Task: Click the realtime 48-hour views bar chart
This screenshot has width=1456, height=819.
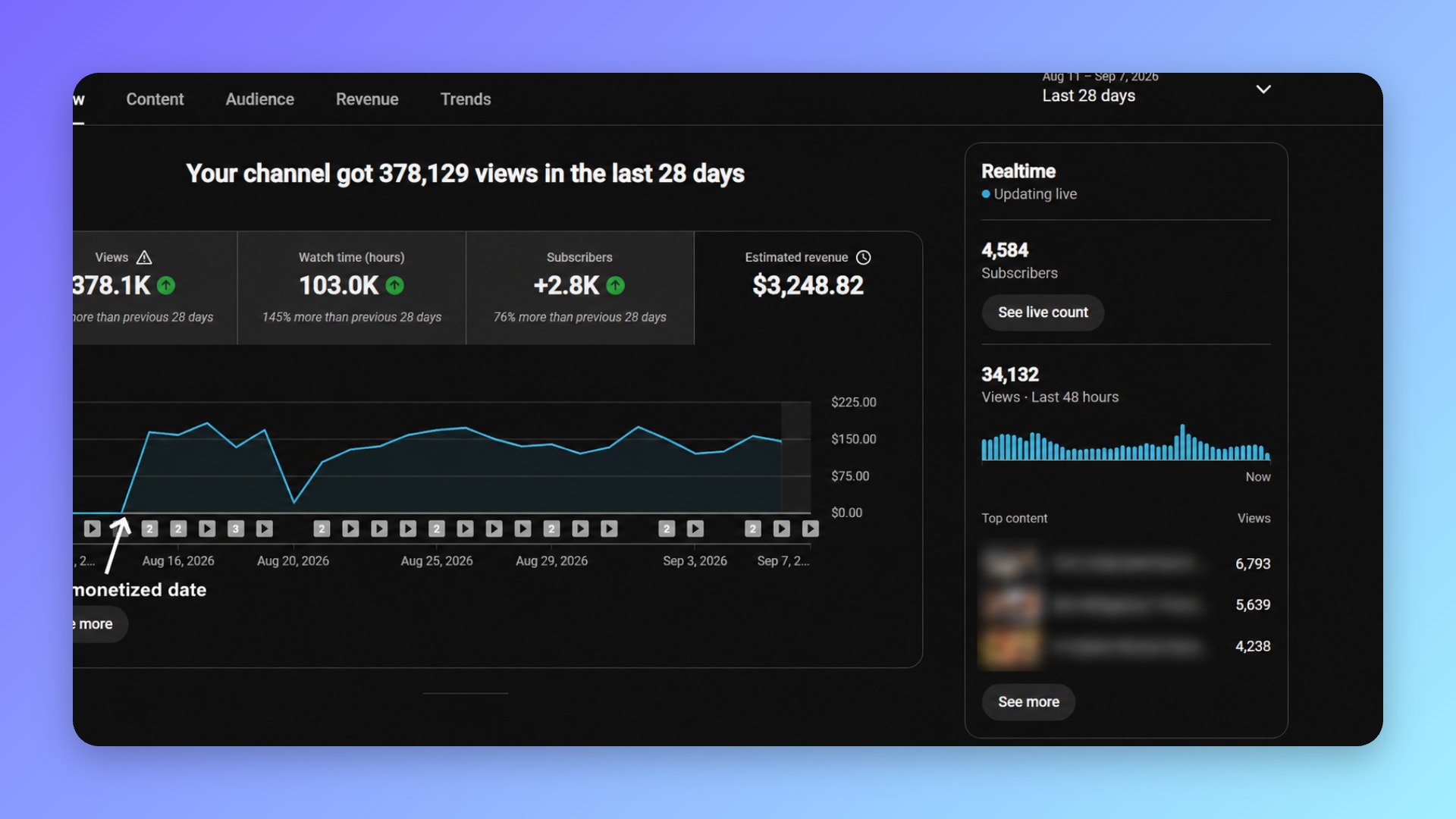Action: pos(1126,443)
